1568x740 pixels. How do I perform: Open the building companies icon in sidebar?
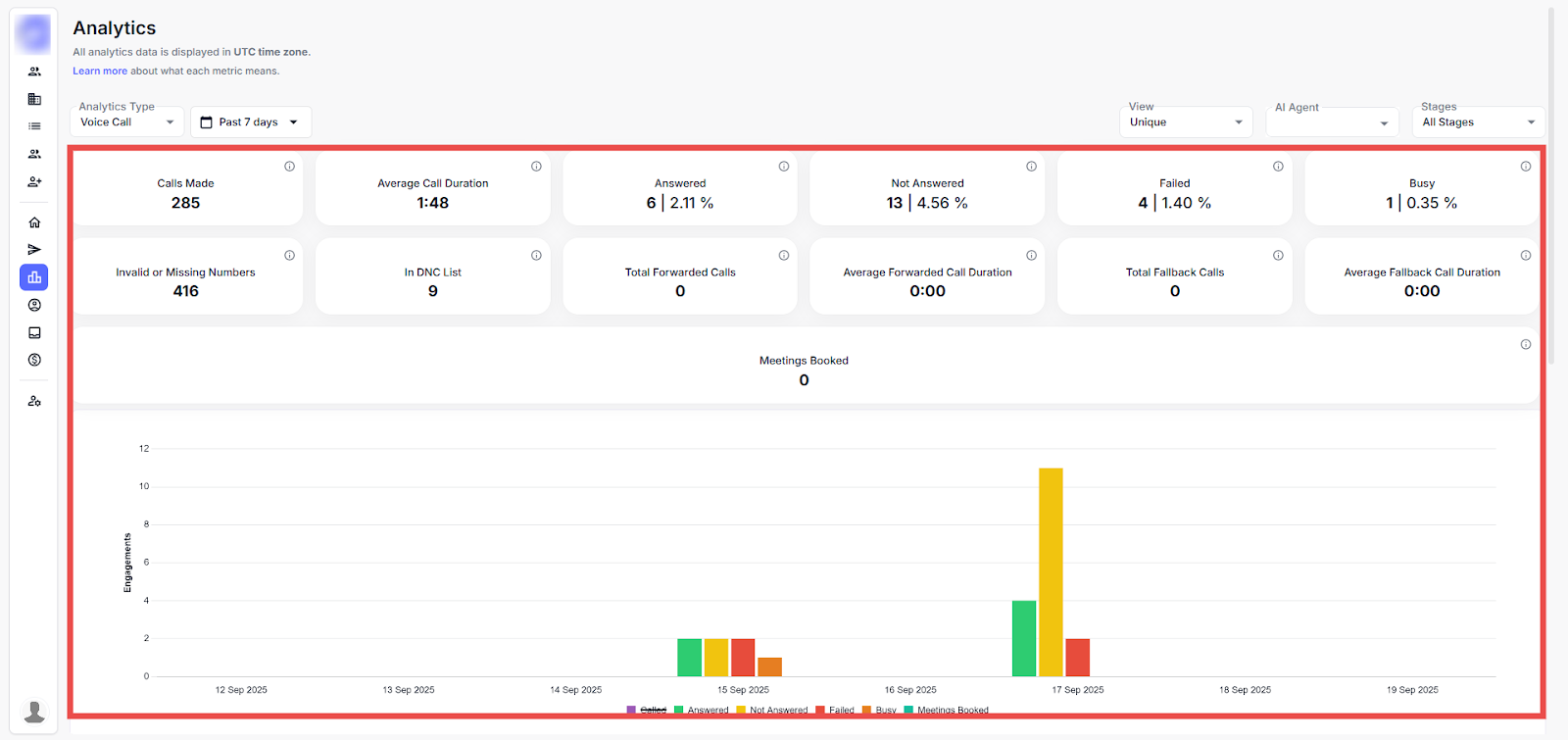click(x=34, y=99)
